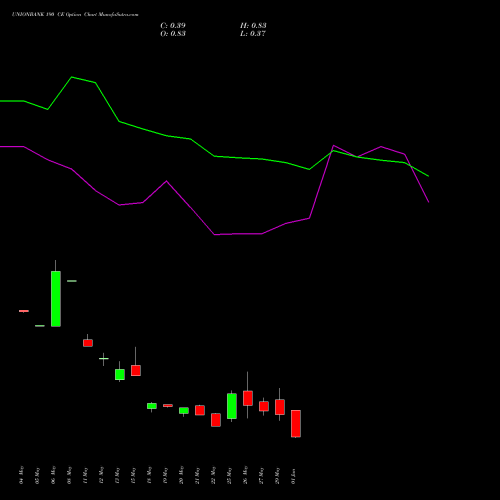Click the 26 May date label
This screenshot has height=500, width=500.
[x=246, y=475]
